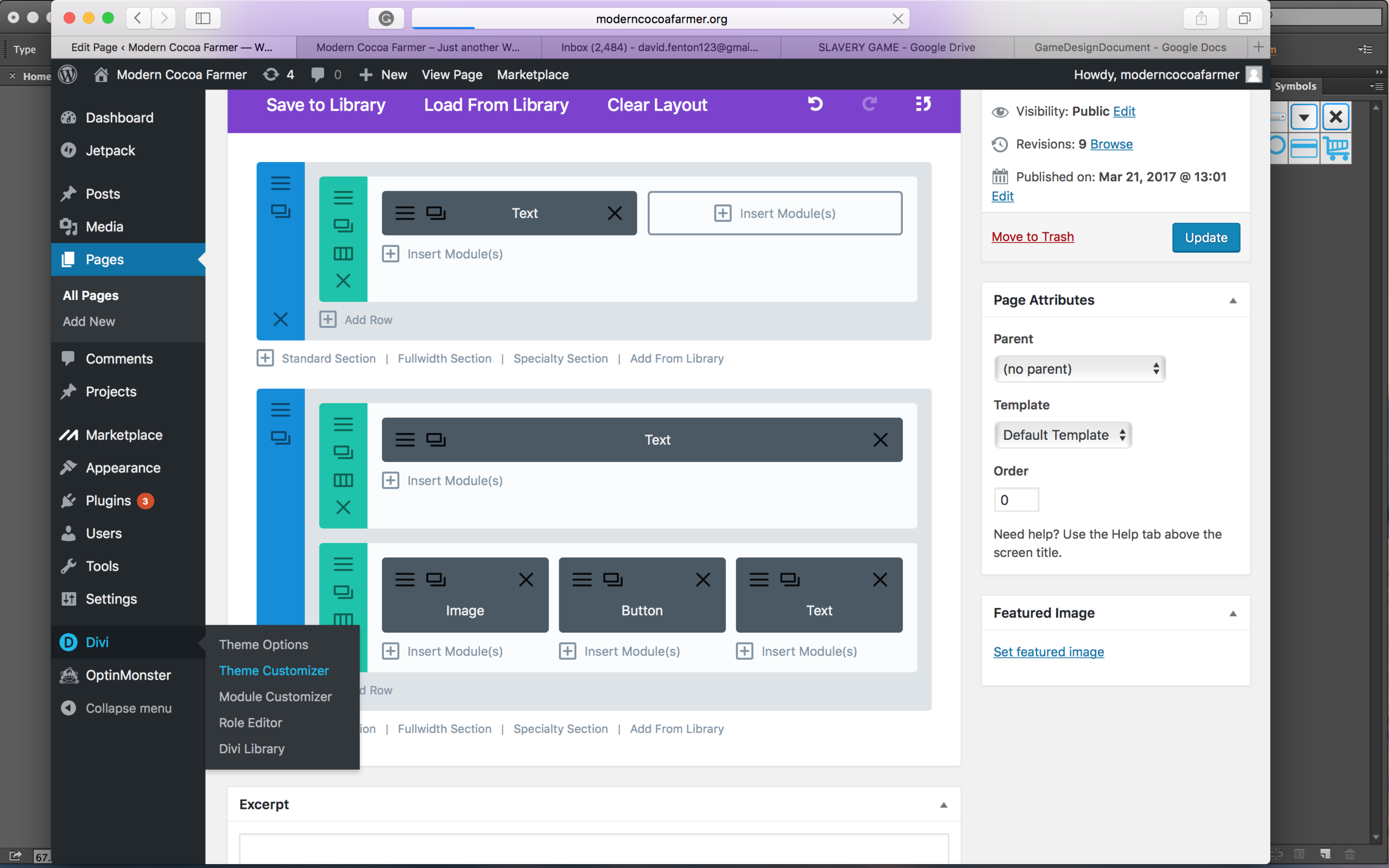
Task: Open Plugins in the admin sidebar
Action: point(108,500)
